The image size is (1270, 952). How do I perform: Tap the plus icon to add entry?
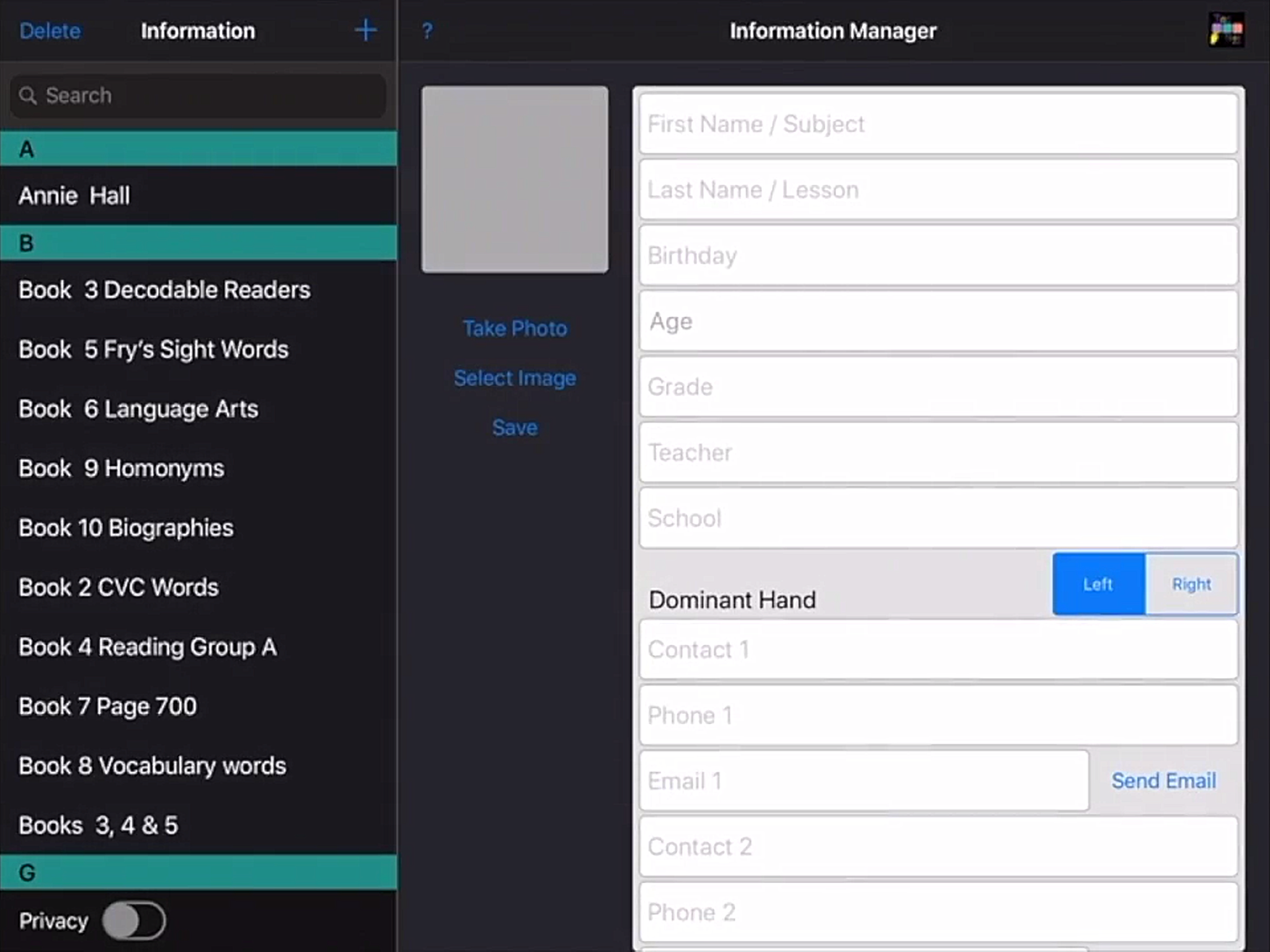tap(365, 30)
